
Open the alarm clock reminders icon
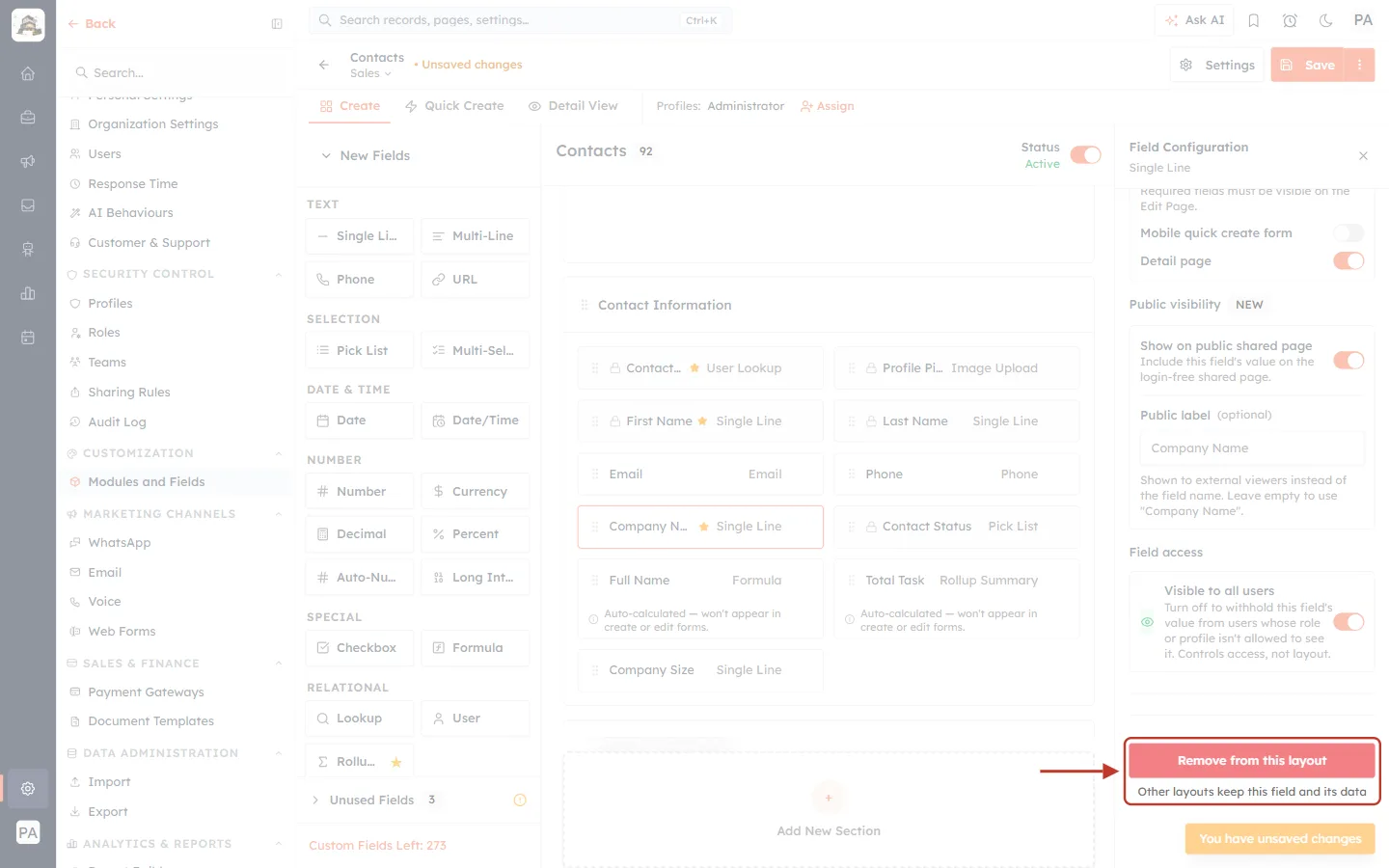pos(1290,20)
